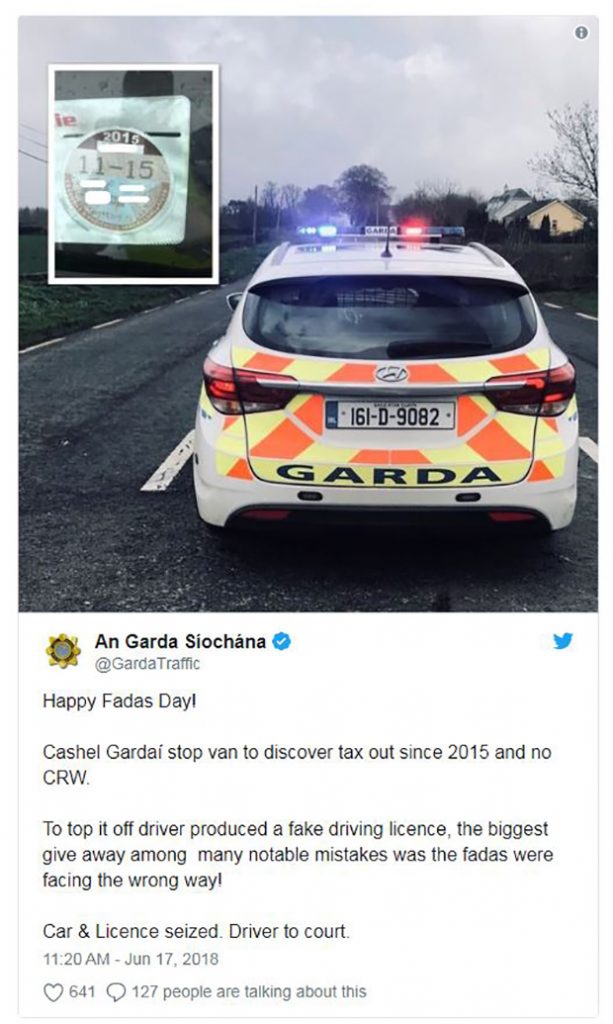Open the An Garda Síochána profile name
Viewport: 613px width, 1024px height.
tap(180, 641)
